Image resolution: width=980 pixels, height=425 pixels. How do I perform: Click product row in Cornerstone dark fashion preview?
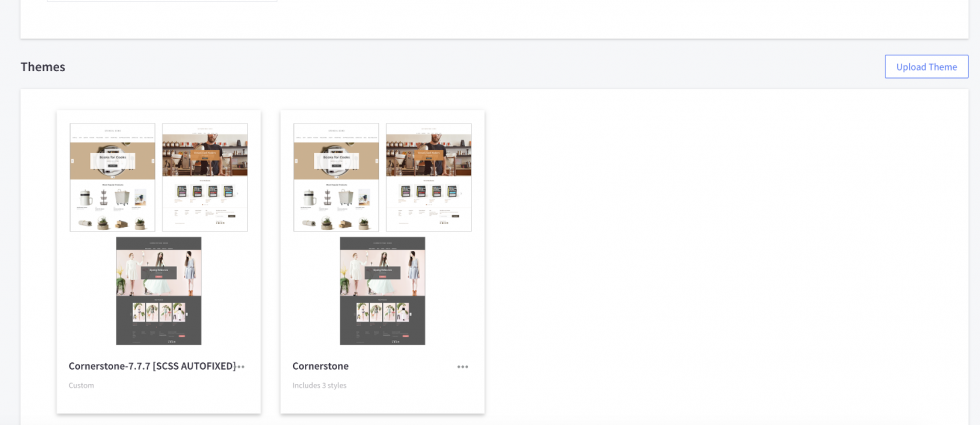click(x=383, y=312)
